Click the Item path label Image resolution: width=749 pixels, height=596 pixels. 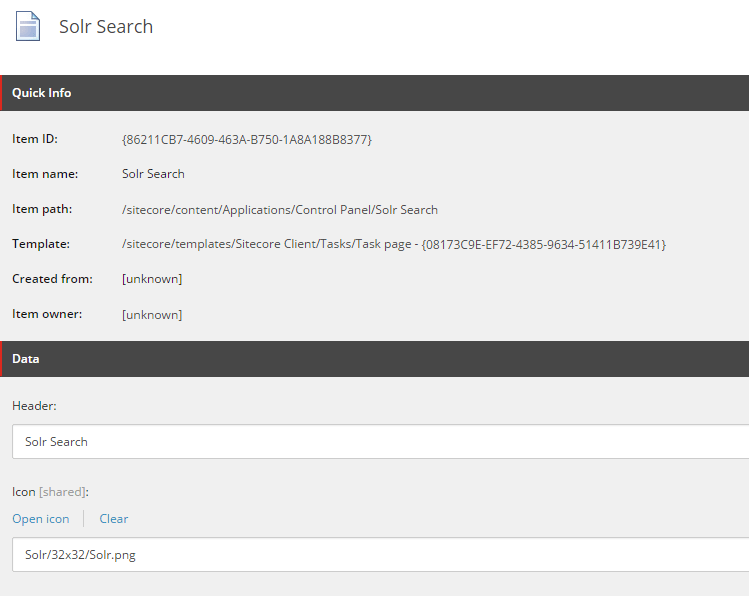(42, 209)
